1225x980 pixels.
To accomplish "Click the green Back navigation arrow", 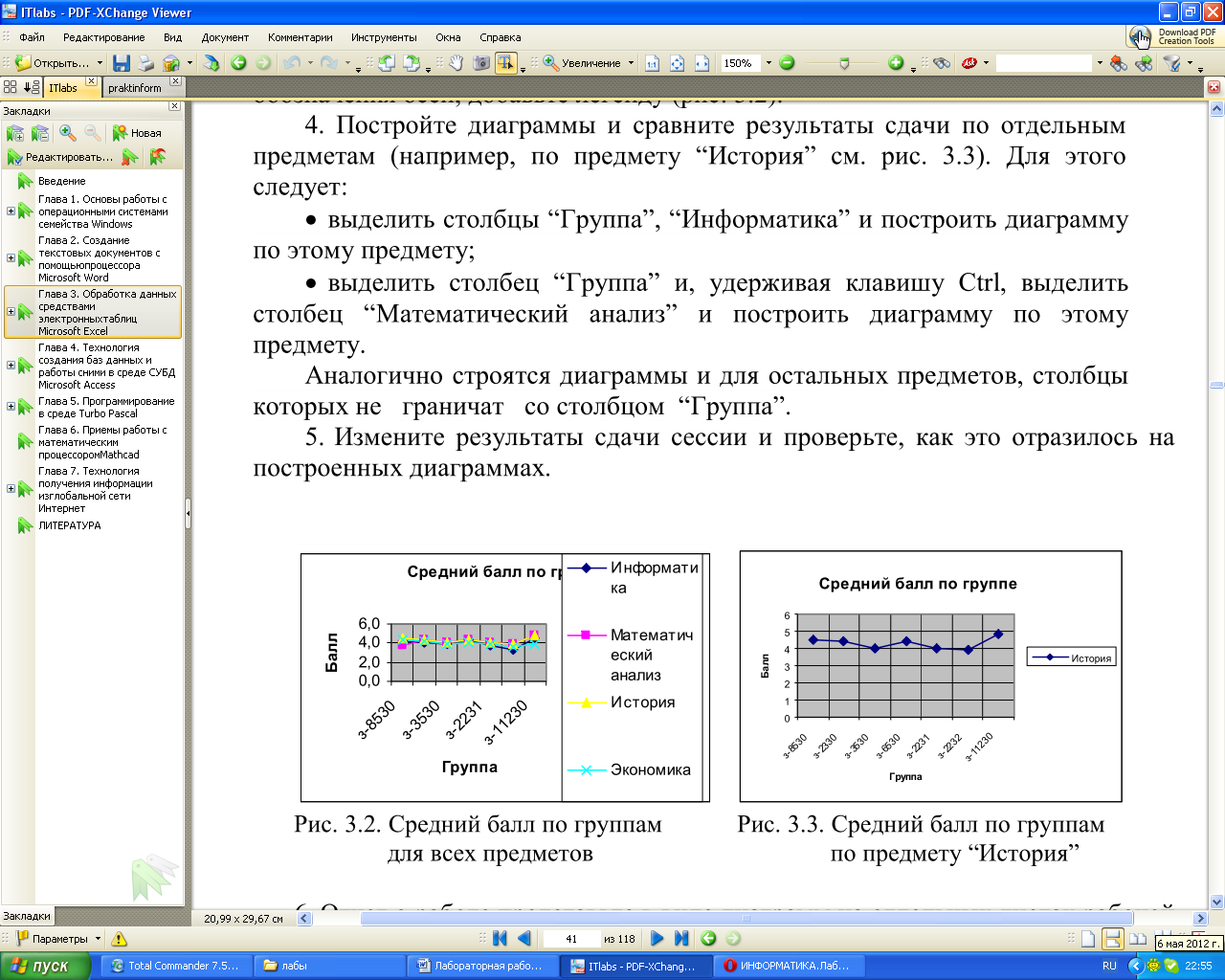I will pyautogui.click(x=238, y=63).
